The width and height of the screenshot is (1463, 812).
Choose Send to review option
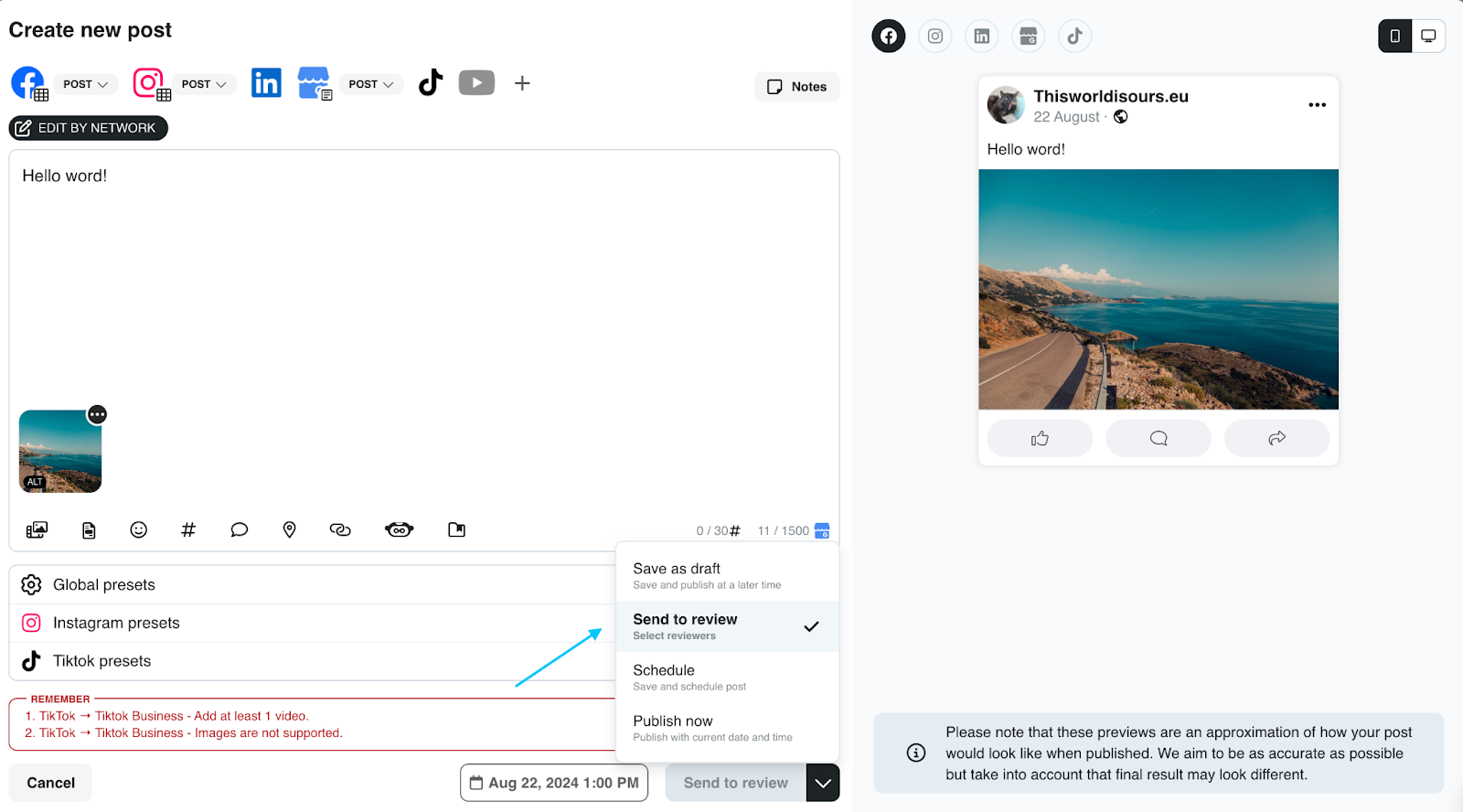727,626
